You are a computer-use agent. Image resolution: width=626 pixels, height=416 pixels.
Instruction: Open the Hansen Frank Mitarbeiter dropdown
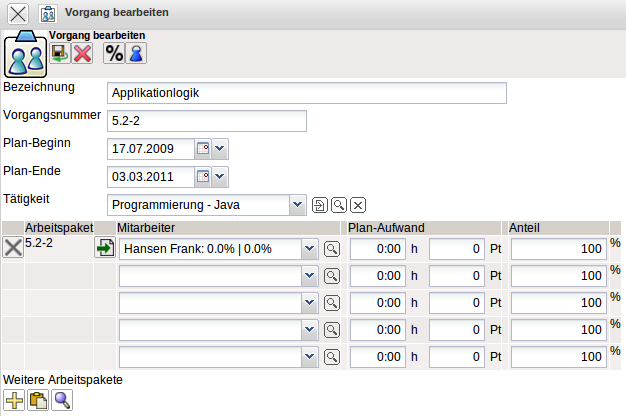[x=309, y=249]
